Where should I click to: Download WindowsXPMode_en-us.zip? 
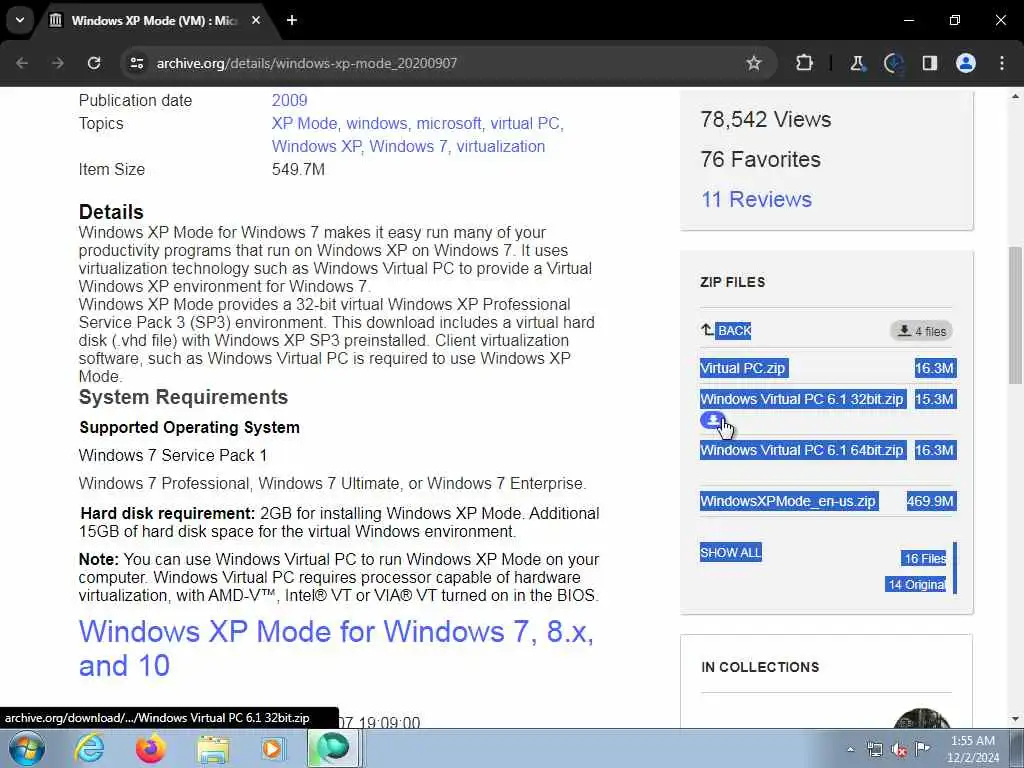(789, 501)
